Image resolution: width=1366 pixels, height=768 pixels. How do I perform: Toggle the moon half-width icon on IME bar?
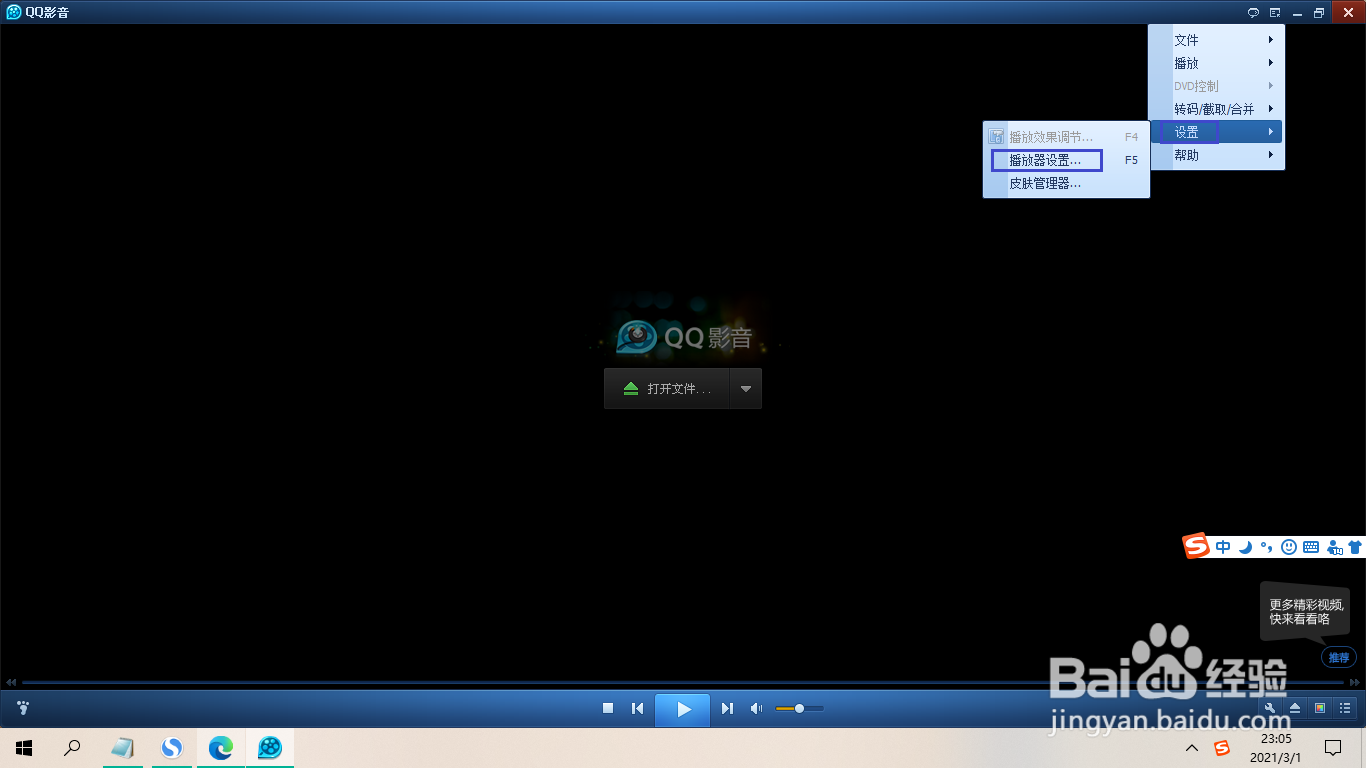pyautogui.click(x=1245, y=547)
